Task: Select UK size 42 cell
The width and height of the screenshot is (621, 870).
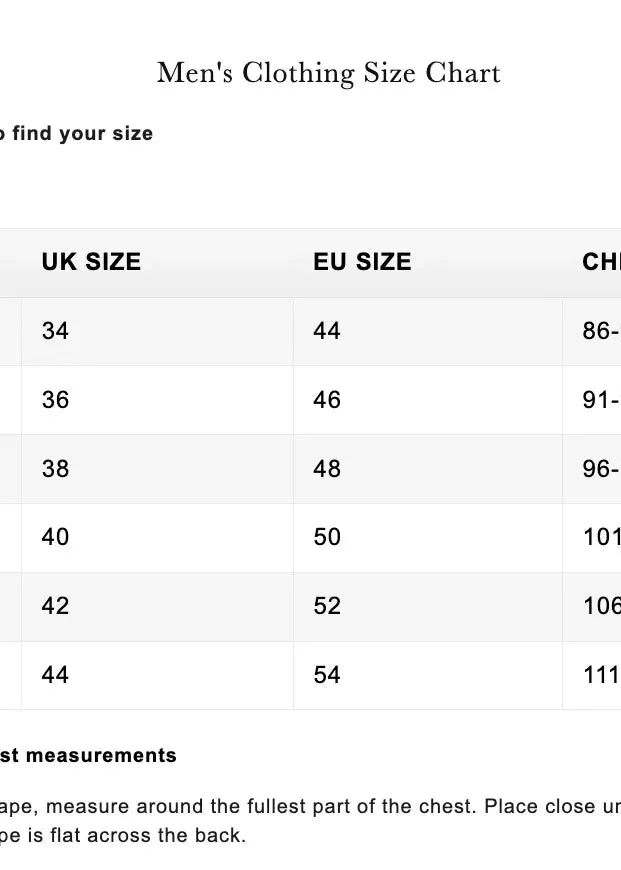Action: 56,606
